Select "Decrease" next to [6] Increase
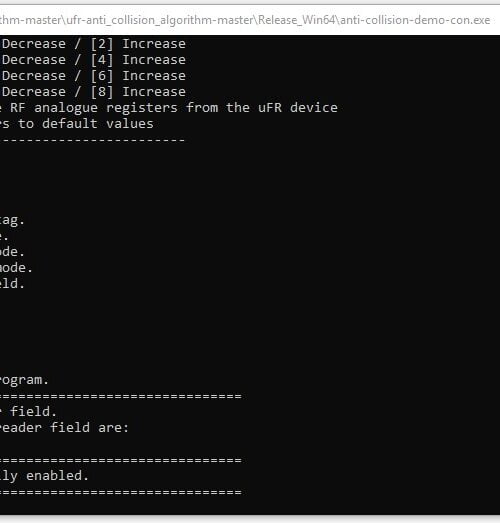The width and height of the screenshot is (500, 523). click(x=34, y=76)
